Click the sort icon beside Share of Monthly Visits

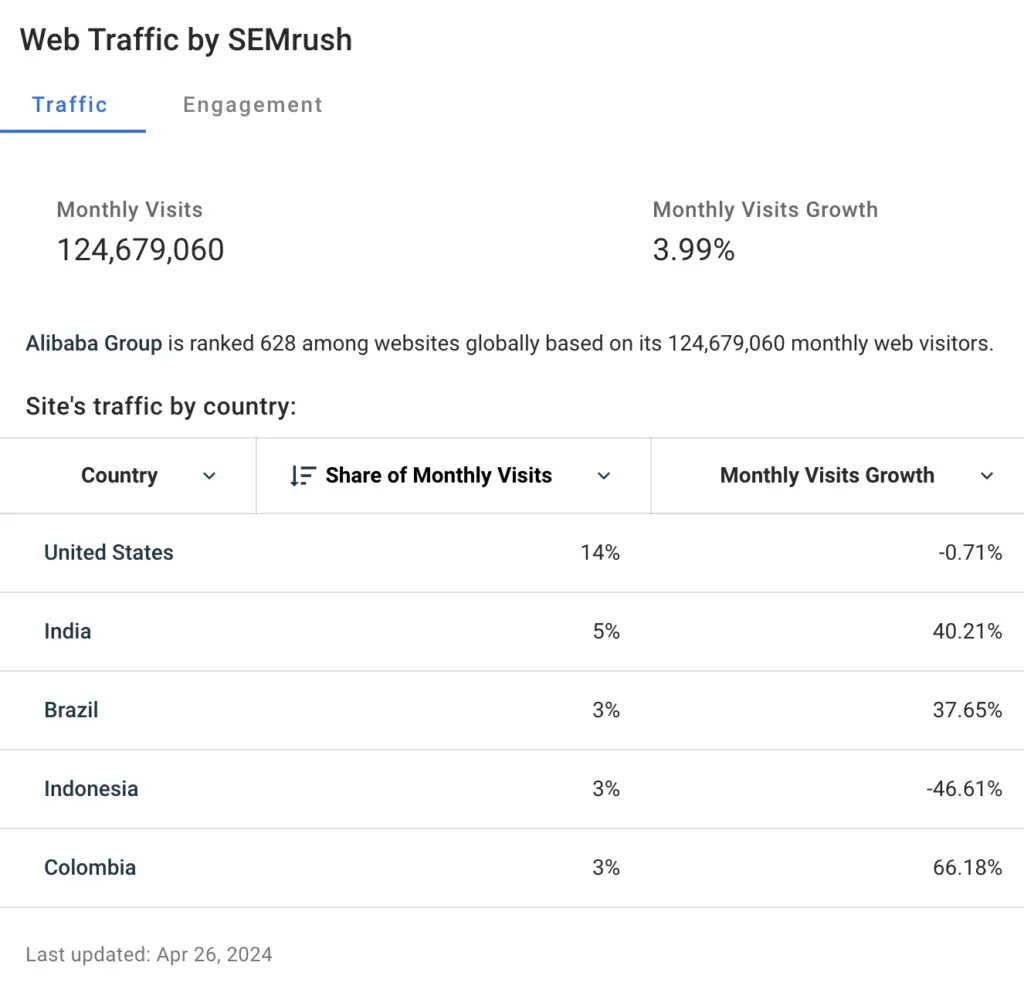tap(302, 476)
